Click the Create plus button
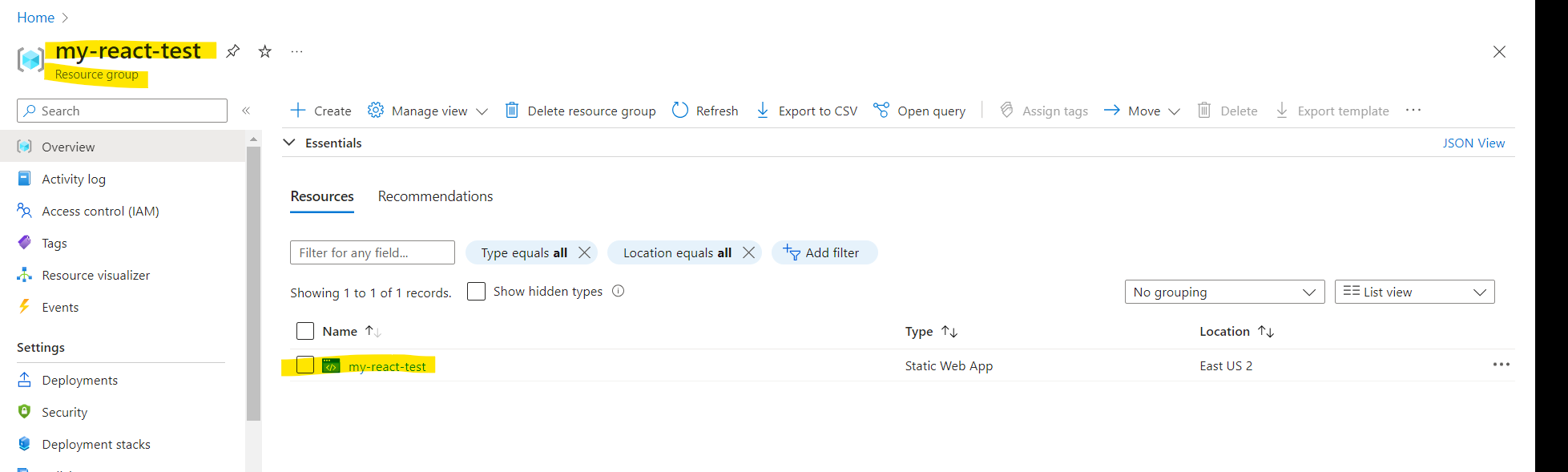The image size is (1568, 472). click(x=320, y=111)
